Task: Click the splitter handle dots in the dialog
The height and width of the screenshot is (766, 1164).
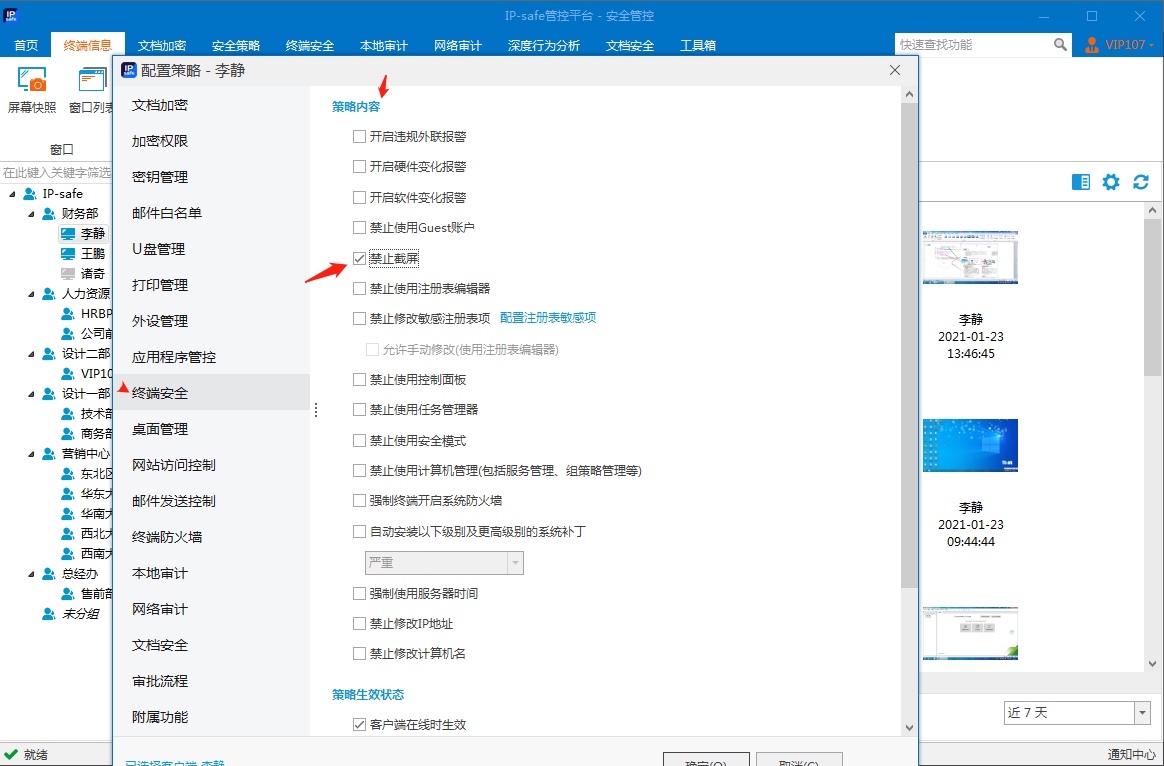Action: (x=316, y=410)
